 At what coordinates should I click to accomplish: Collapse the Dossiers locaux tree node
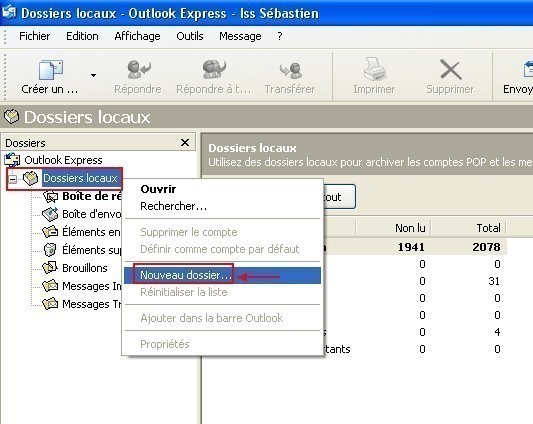[13, 179]
